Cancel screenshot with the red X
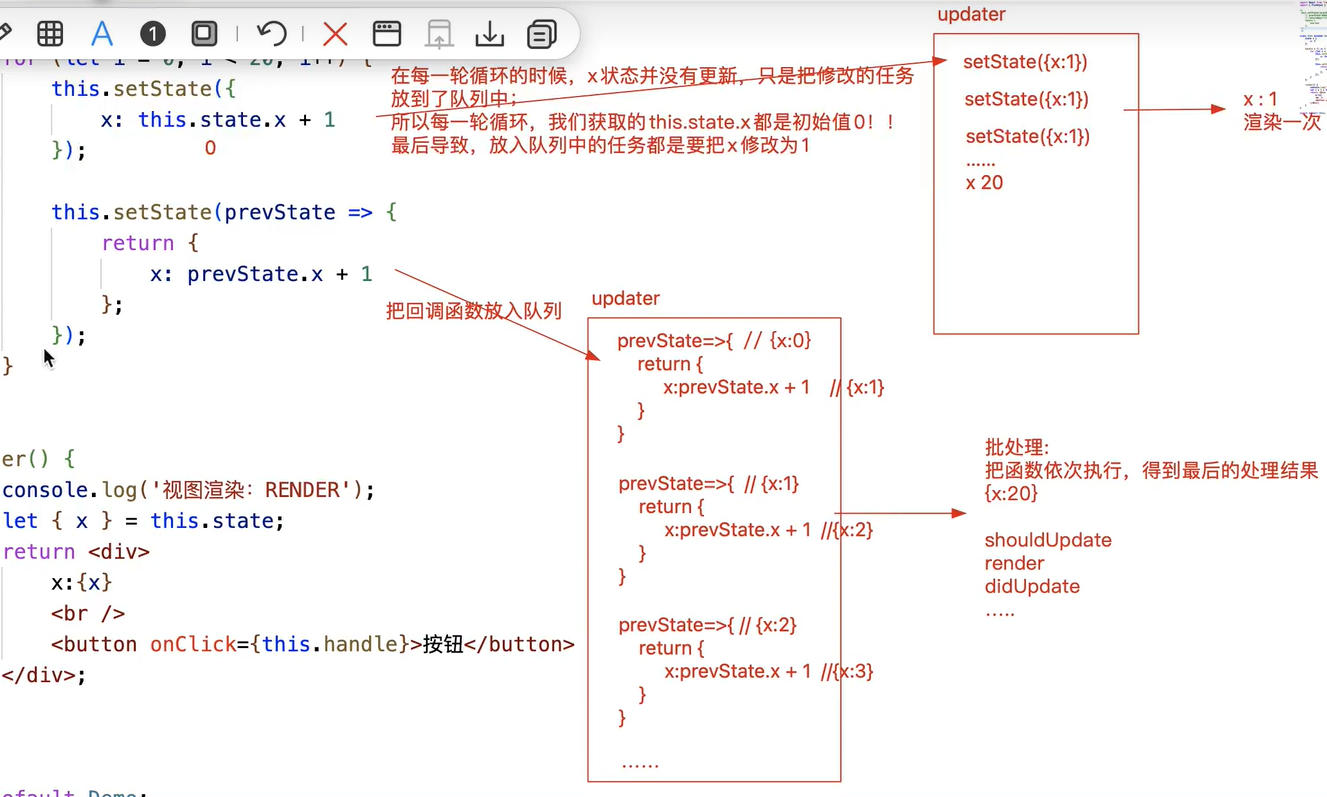Viewport: 1327px width, 797px height. coord(335,34)
